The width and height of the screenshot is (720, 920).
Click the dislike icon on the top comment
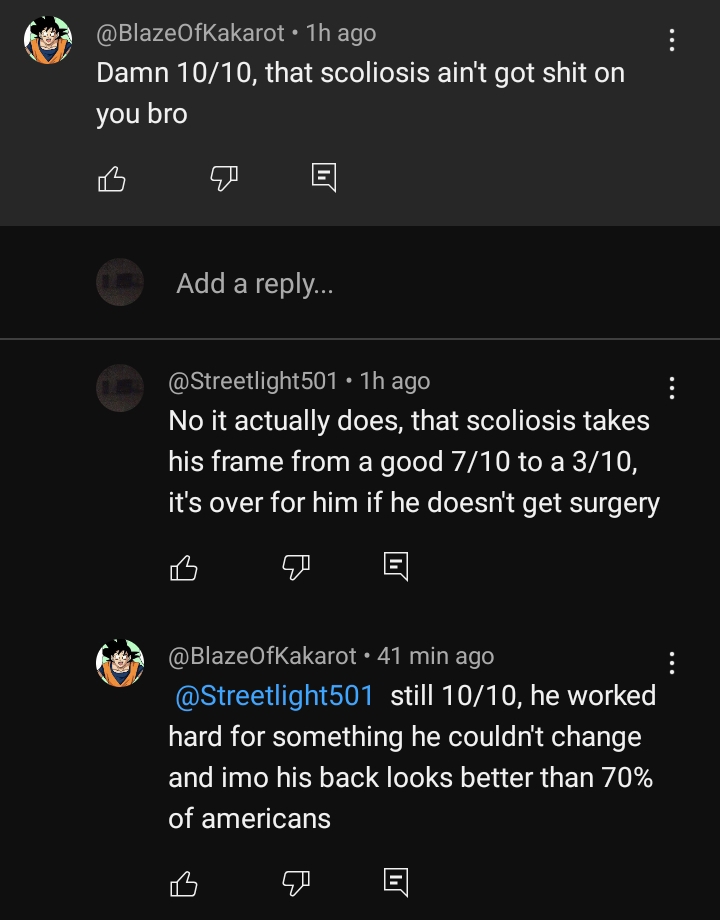[222, 177]
